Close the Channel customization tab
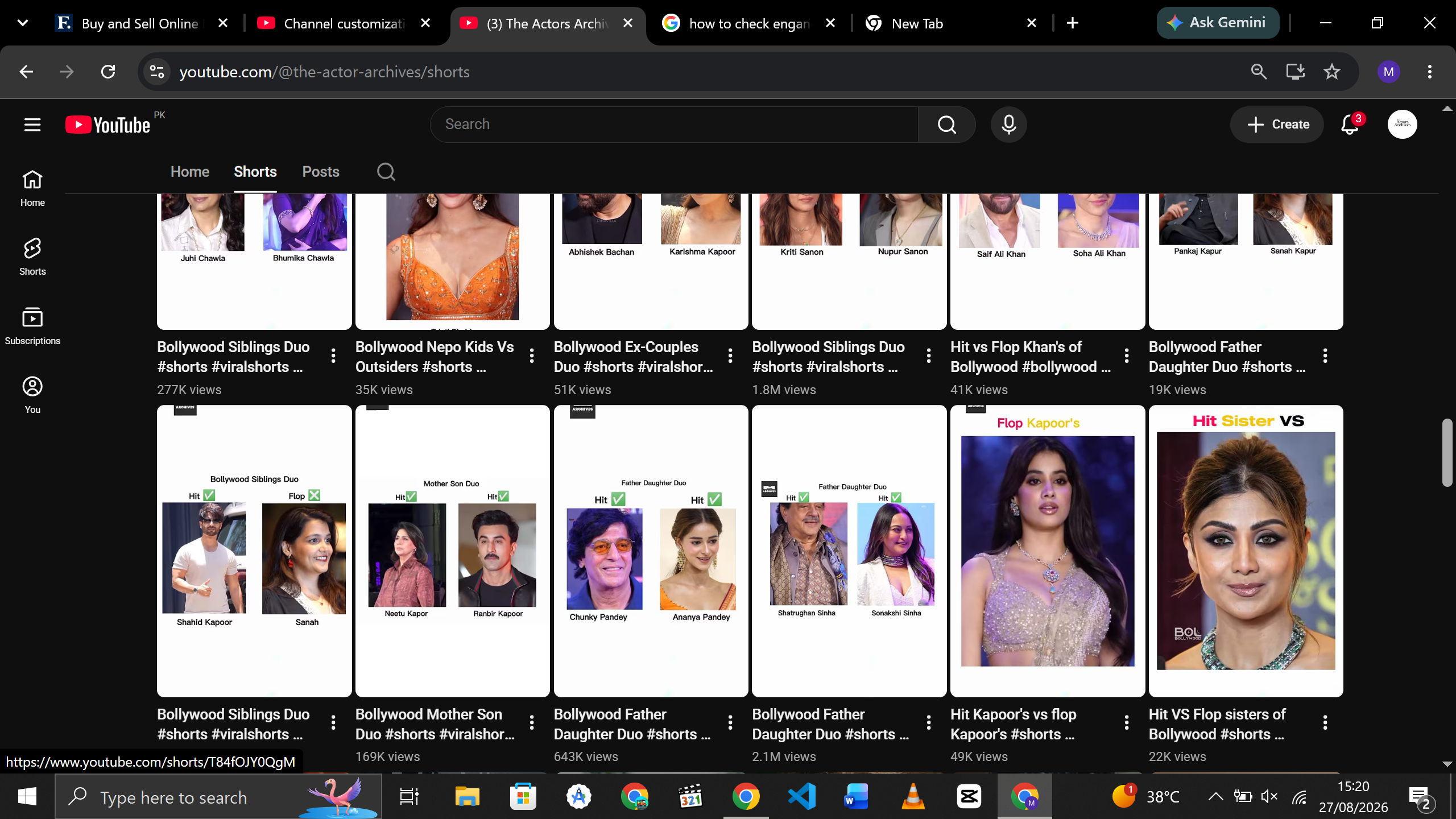 tap(425, 23)
